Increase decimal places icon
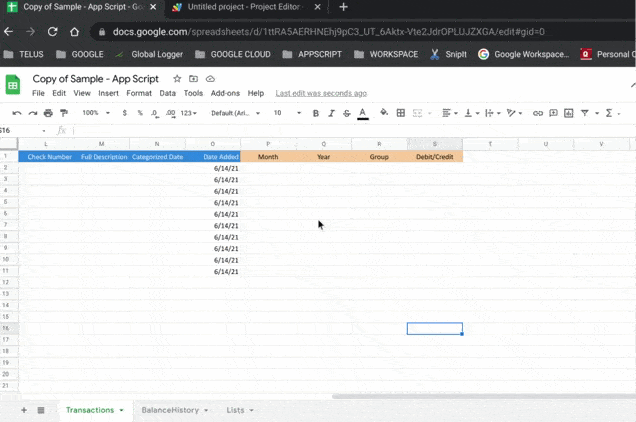Image resolution: width=636 pixels, height=422 pixels. click(x=170, y=113)
